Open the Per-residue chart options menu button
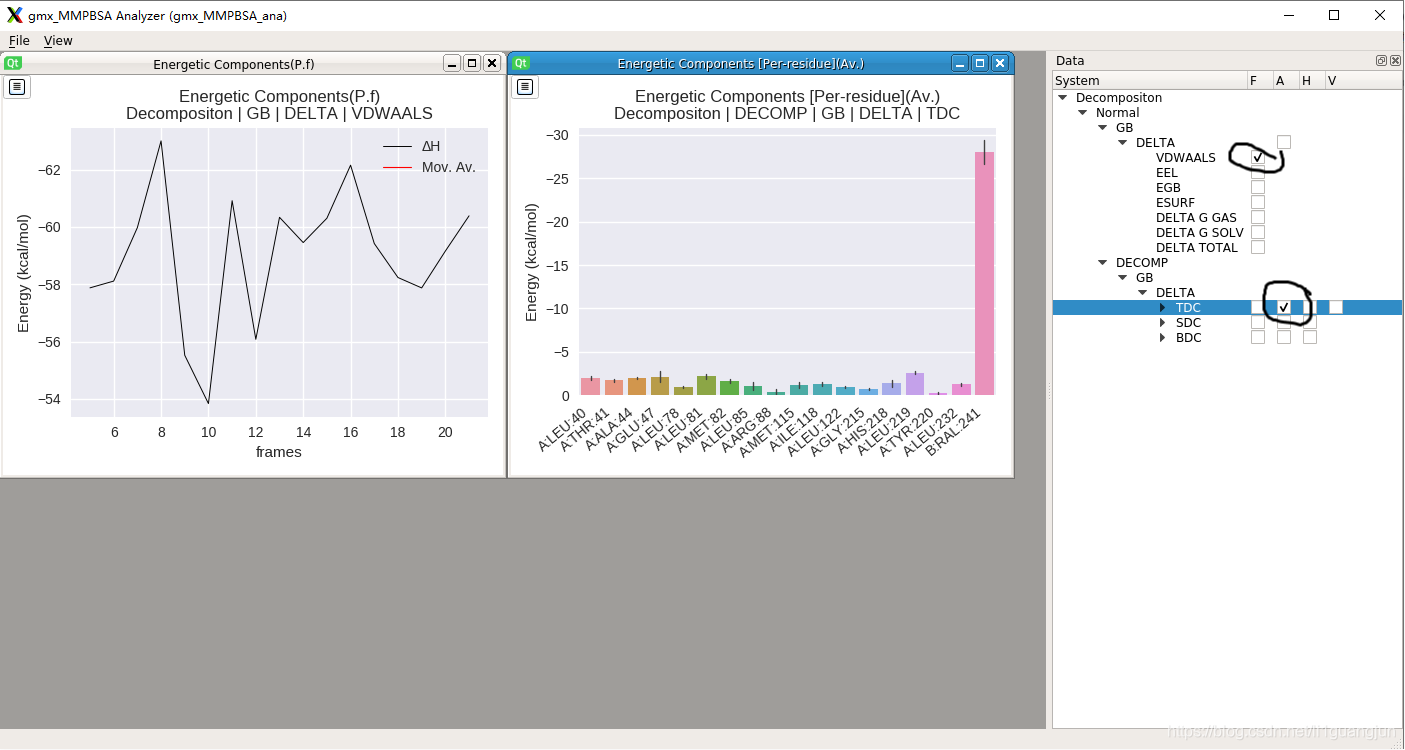 point(526,87)
